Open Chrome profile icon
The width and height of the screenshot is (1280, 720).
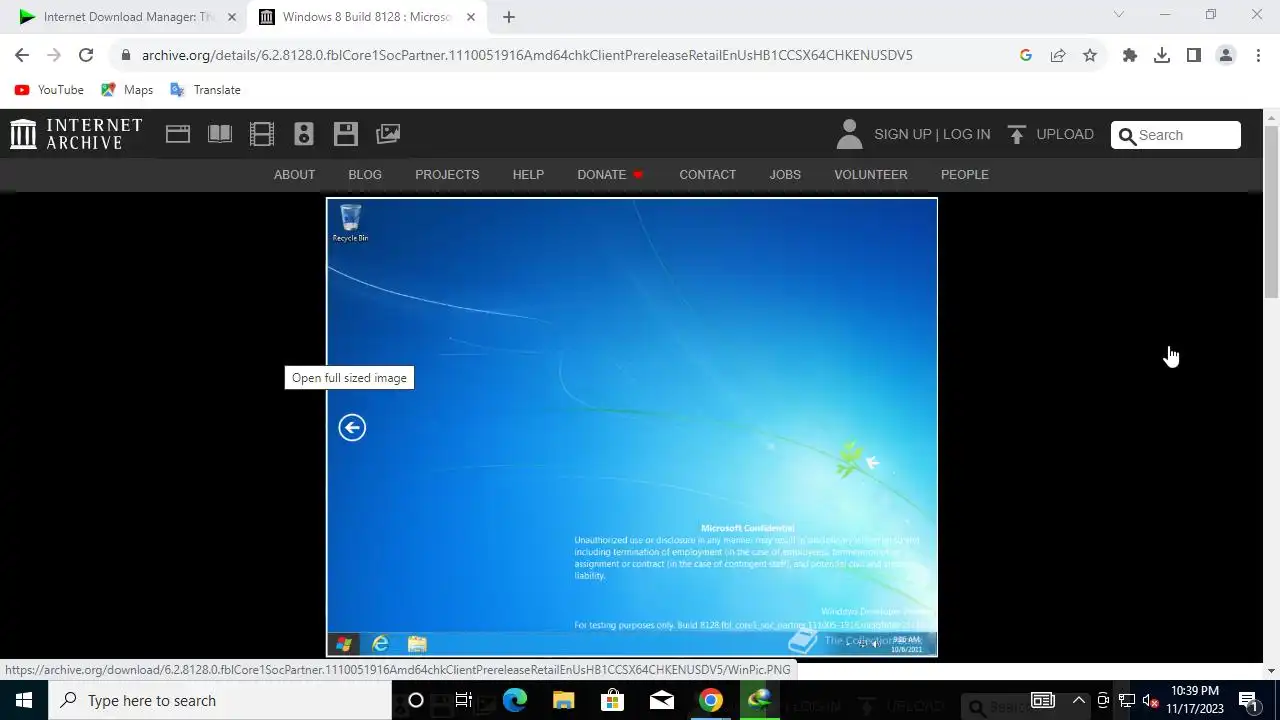pyautogui.click(x=1226, y=55)
